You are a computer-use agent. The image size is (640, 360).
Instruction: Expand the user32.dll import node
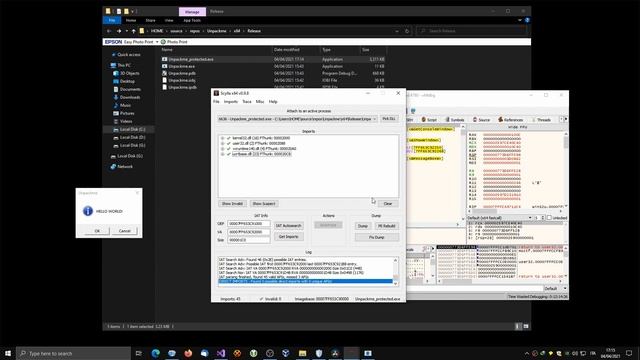point(222,144)
